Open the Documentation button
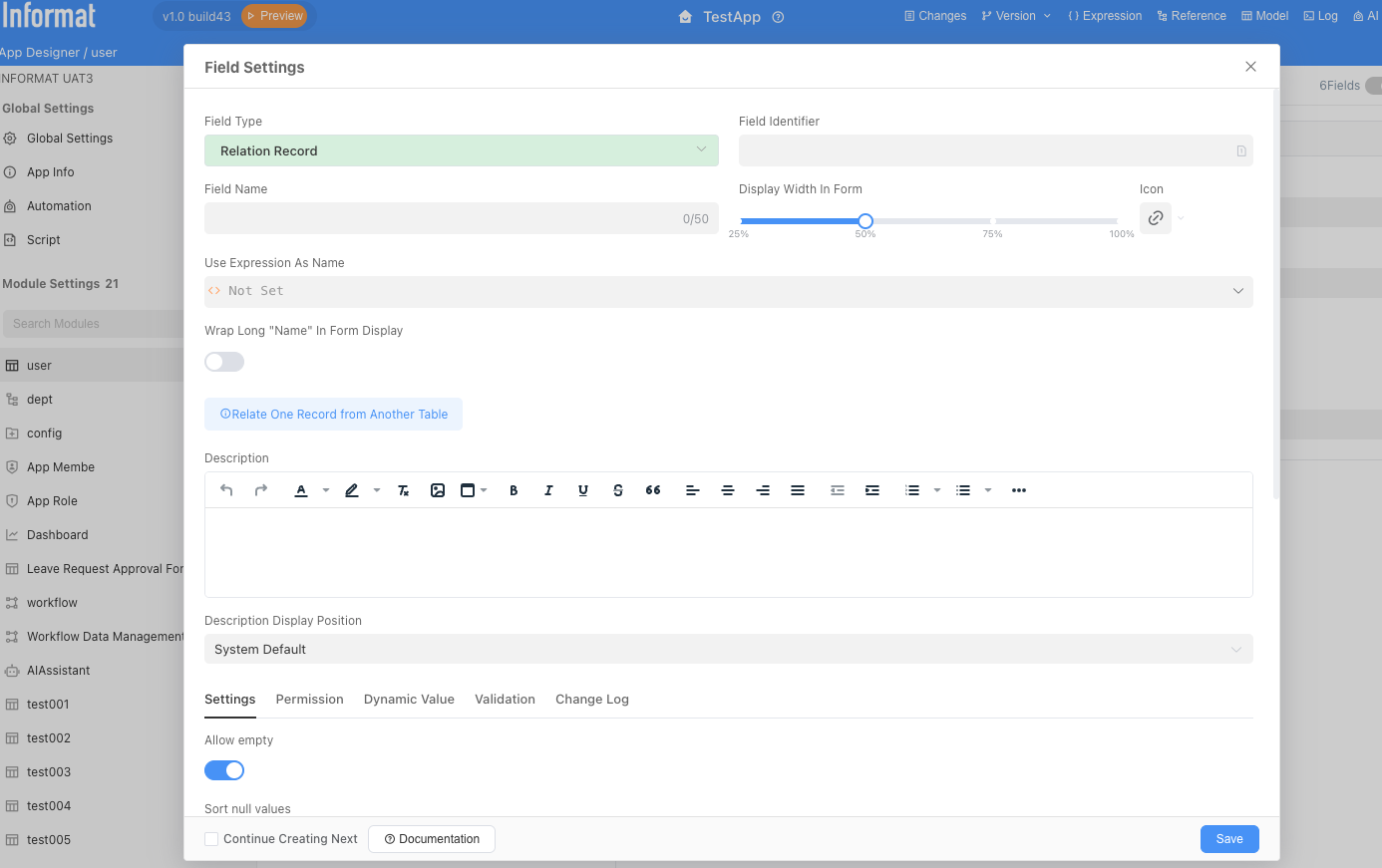 pos(432,839)
